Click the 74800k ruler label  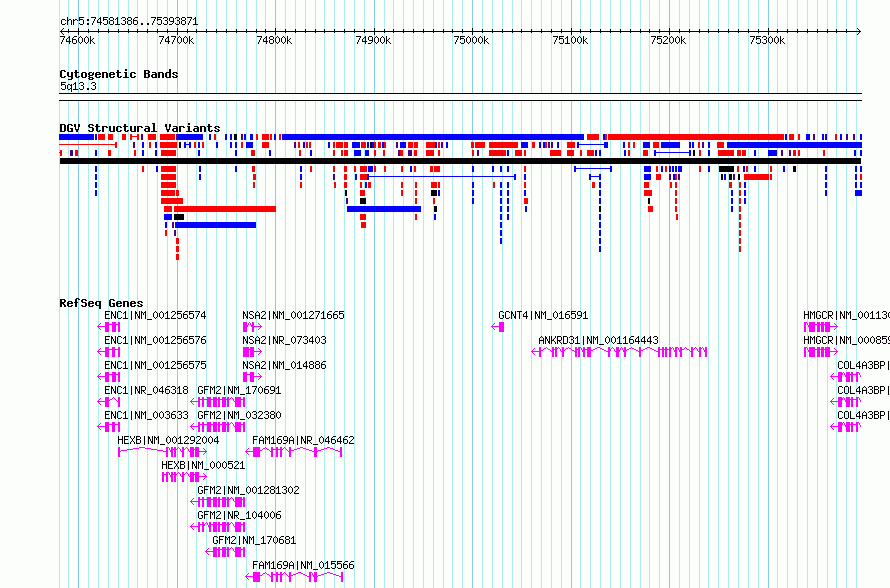coord(274,40)
